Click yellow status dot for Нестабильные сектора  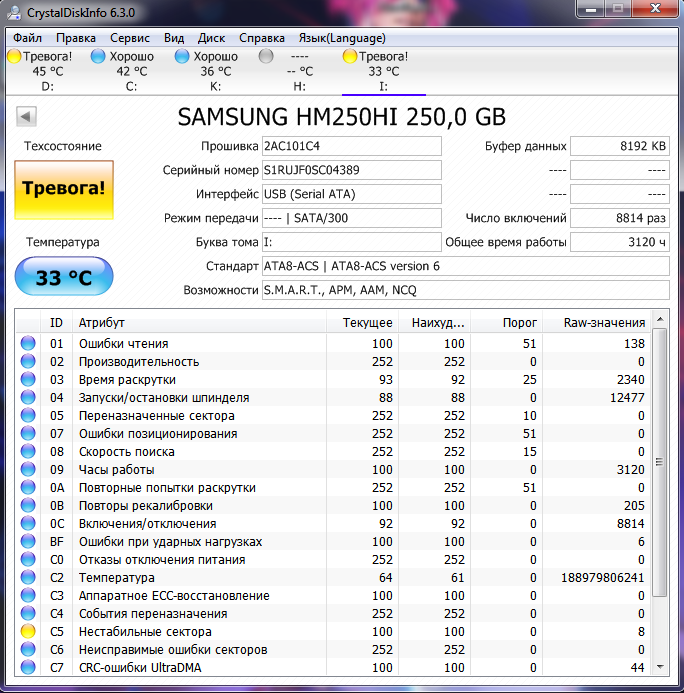point(27,632)
